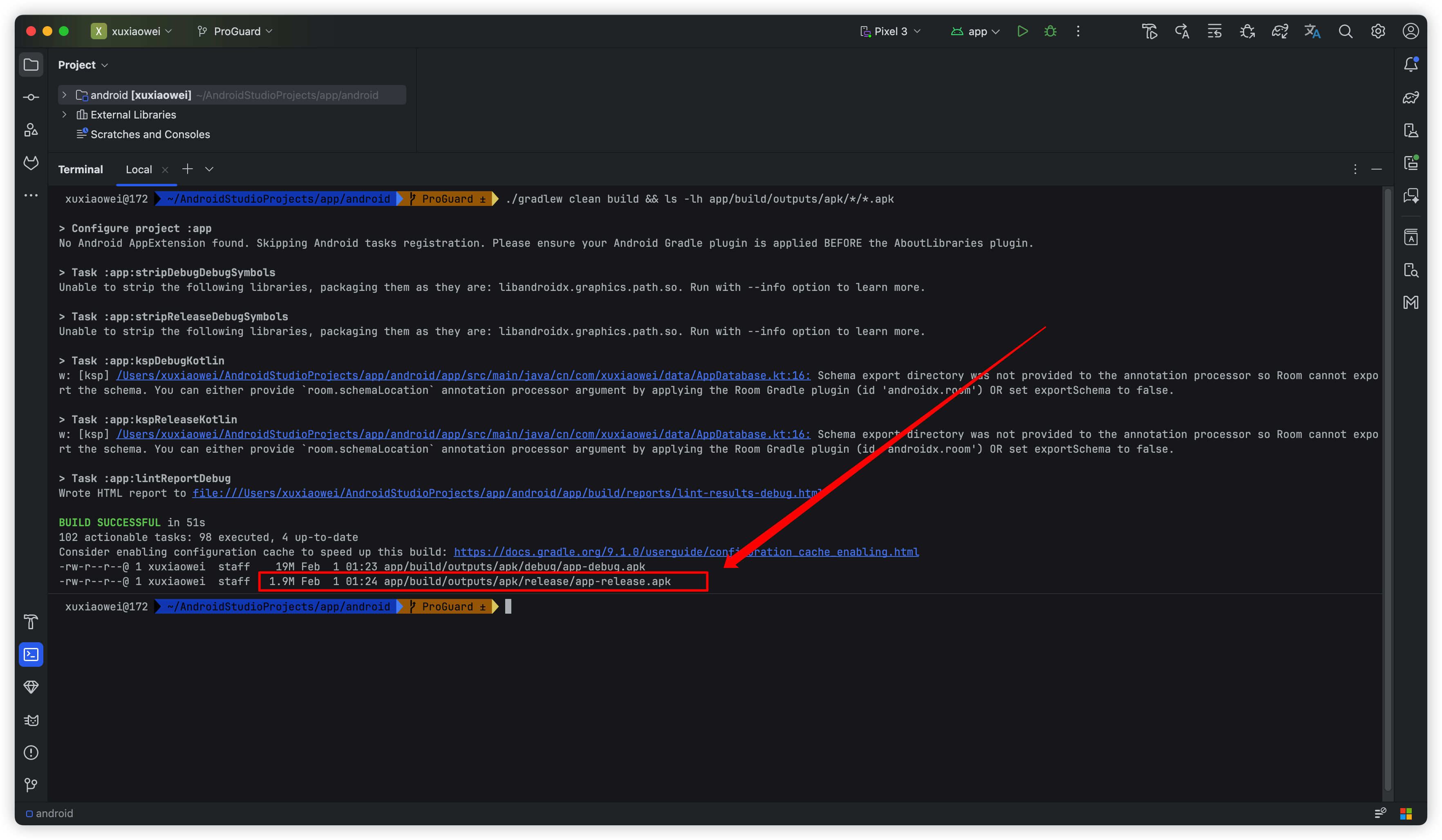
Task: Click the terminal vertical scrollbar
Action: click(x=1387, y=486)
